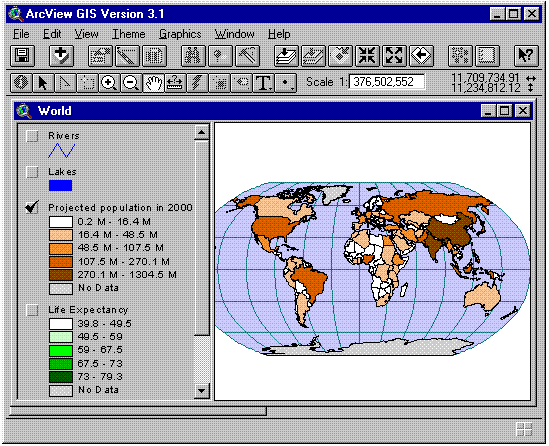Maximize the World view window

(505, 111)
